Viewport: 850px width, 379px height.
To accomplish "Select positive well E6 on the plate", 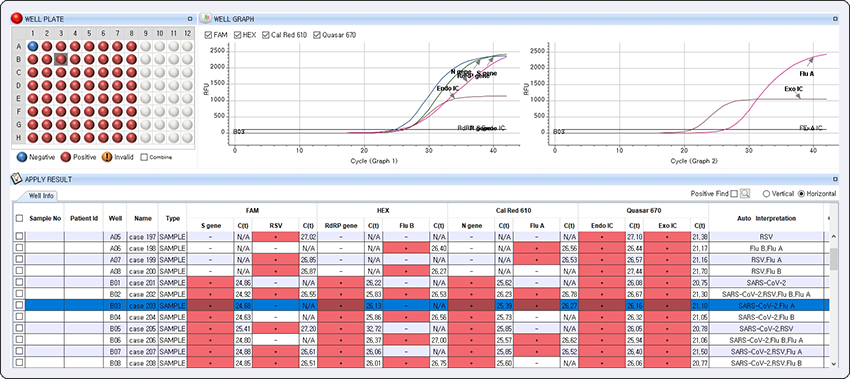I will pyautogui.click(x=103, y=98).
